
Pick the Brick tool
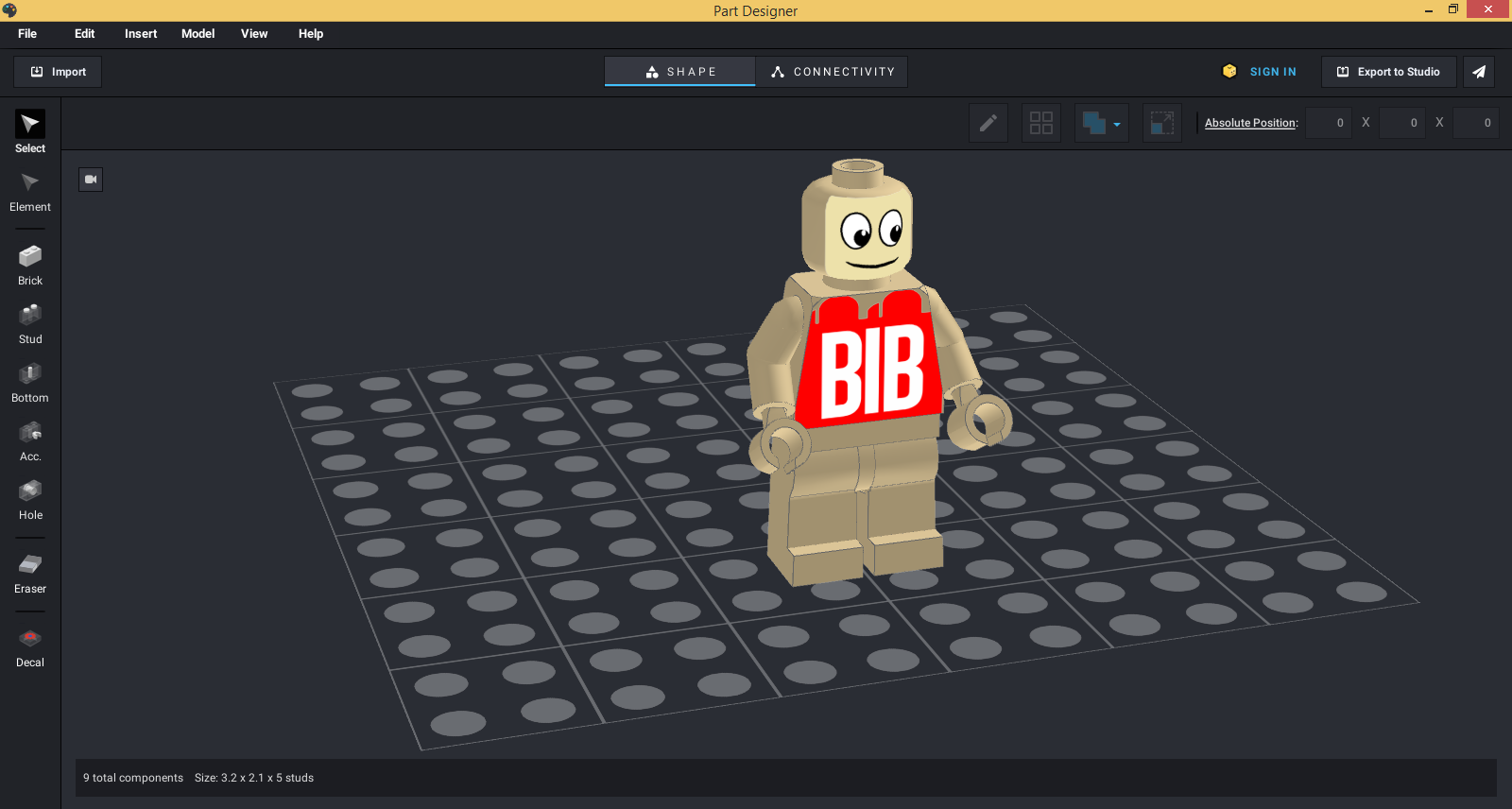tap(30, 266)
